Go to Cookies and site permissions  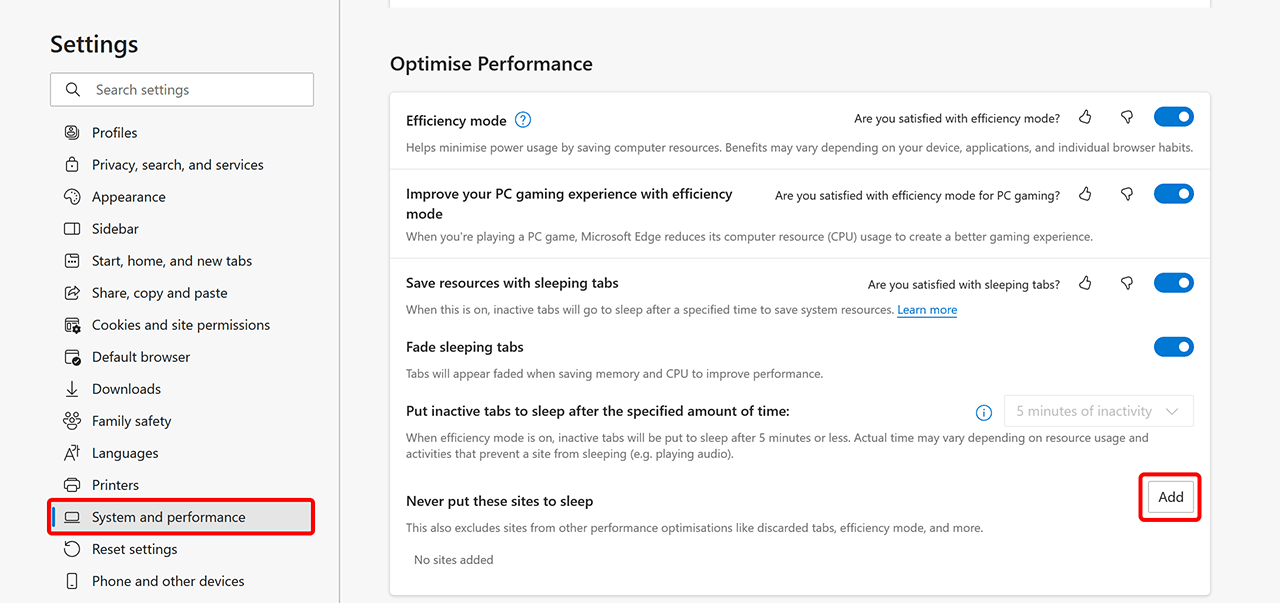180,325
